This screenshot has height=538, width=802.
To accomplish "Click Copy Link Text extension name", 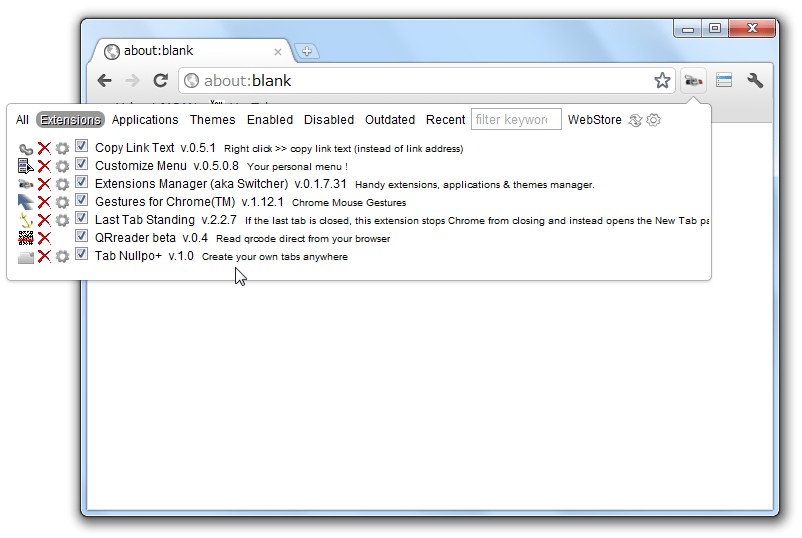I will (135, 148).
